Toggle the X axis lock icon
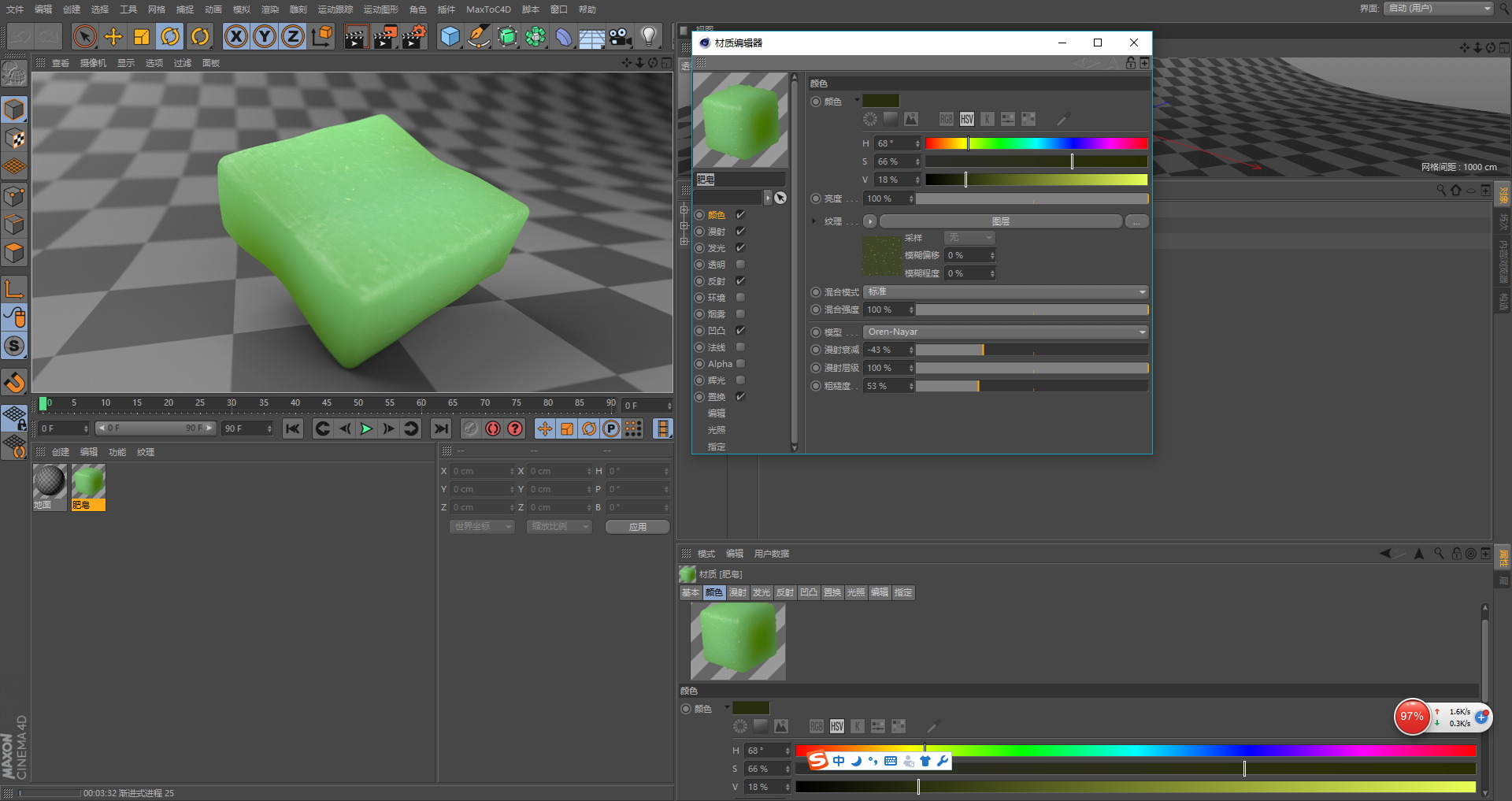The image size is (1512, 801). [235, 36]
